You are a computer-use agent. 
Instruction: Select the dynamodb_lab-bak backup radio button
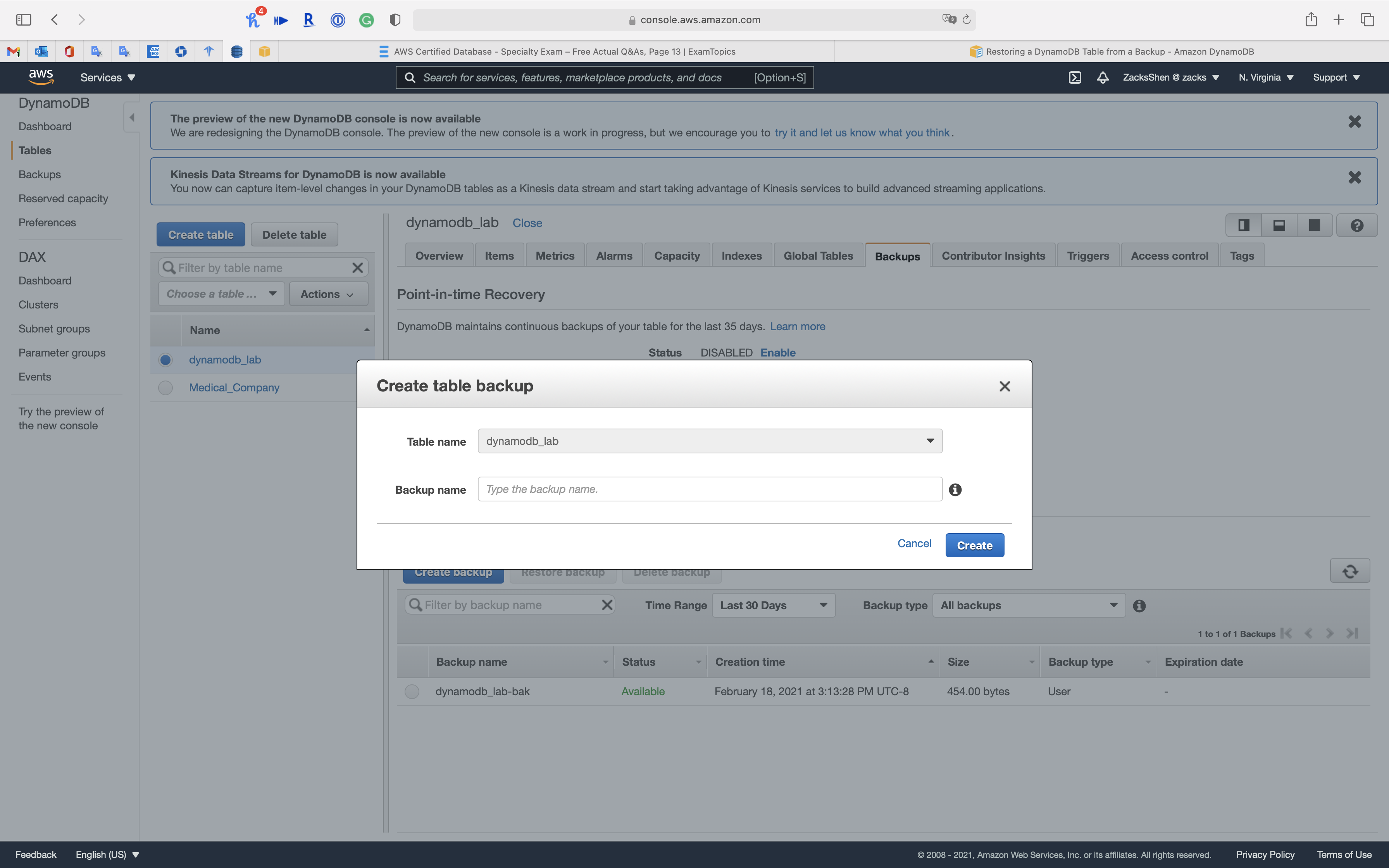click(412, 692)
